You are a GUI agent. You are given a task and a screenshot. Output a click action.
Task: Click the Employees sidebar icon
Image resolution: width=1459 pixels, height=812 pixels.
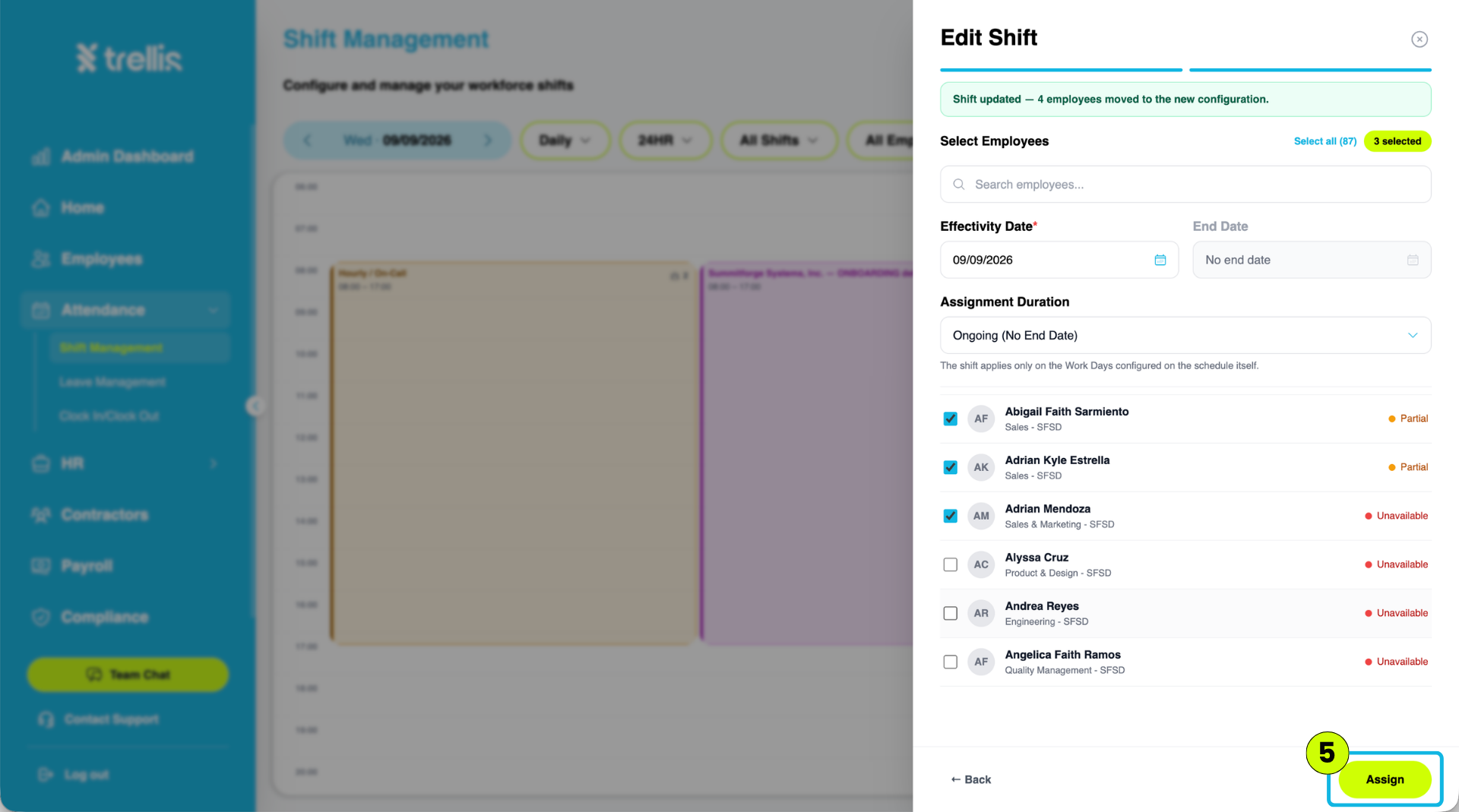[x=41, y=259]
